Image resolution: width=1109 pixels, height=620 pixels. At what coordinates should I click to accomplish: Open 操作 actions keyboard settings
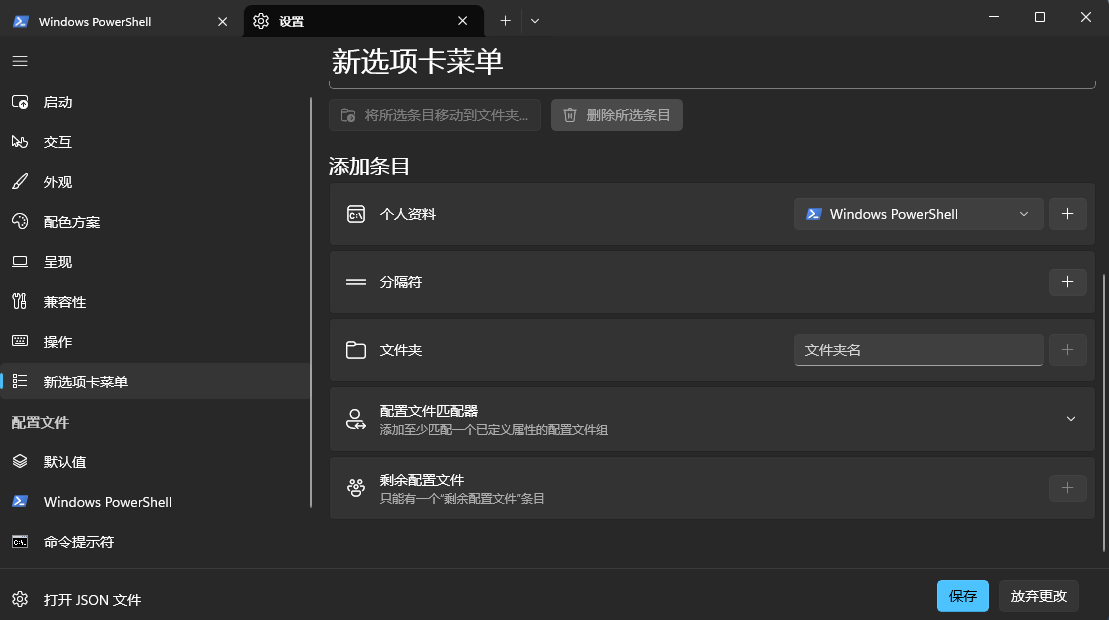coord(58,342)
